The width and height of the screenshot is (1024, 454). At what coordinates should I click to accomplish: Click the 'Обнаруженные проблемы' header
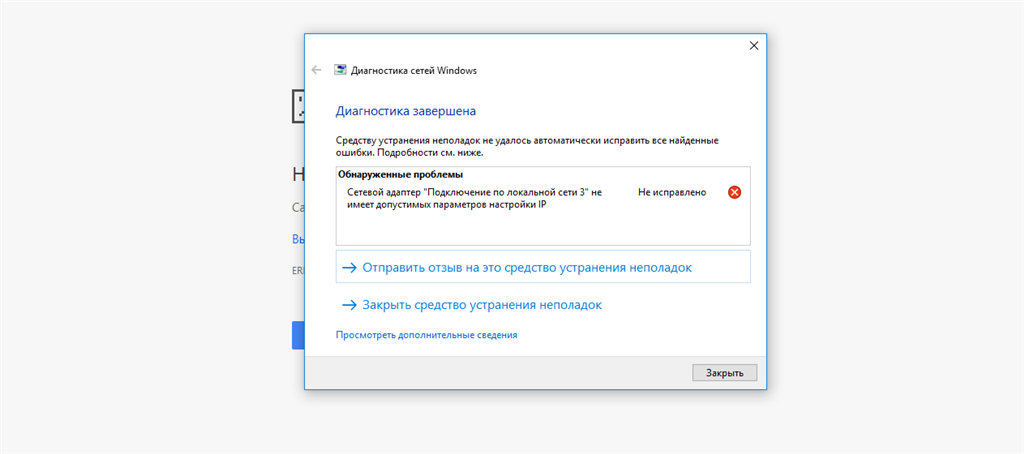coord(400,174)
